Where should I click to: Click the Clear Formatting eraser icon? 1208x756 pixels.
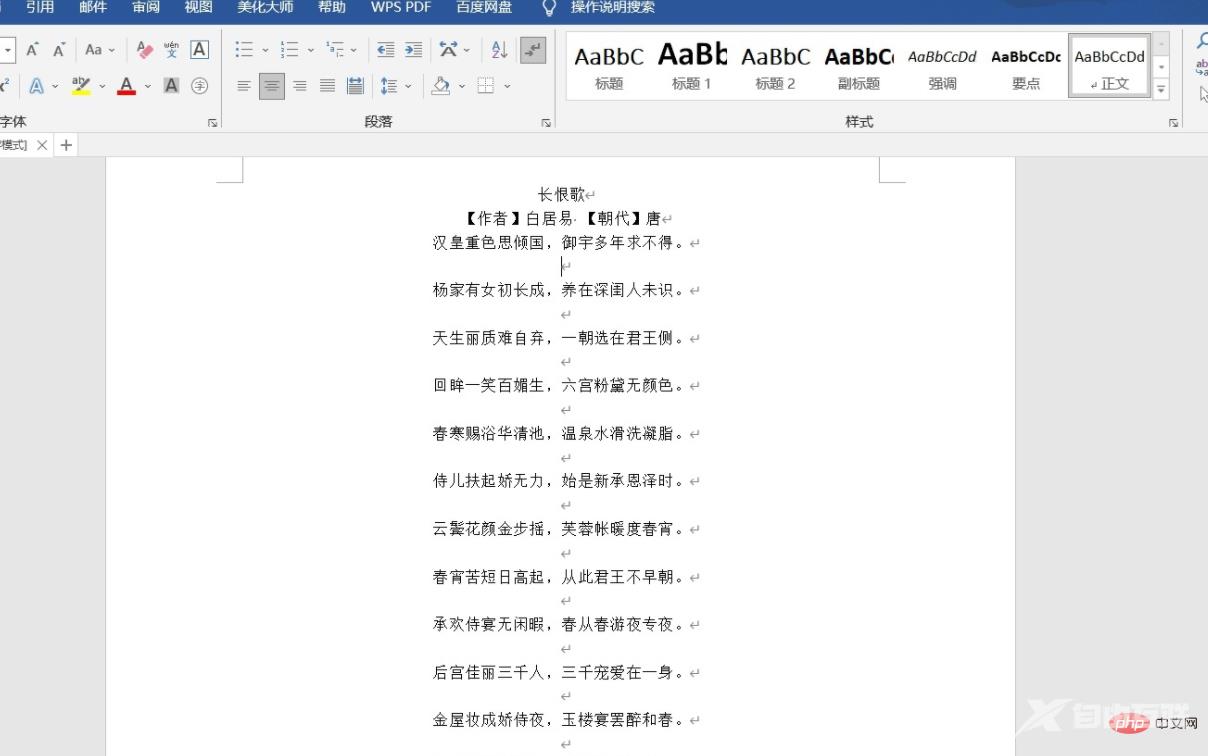(145, 50)
